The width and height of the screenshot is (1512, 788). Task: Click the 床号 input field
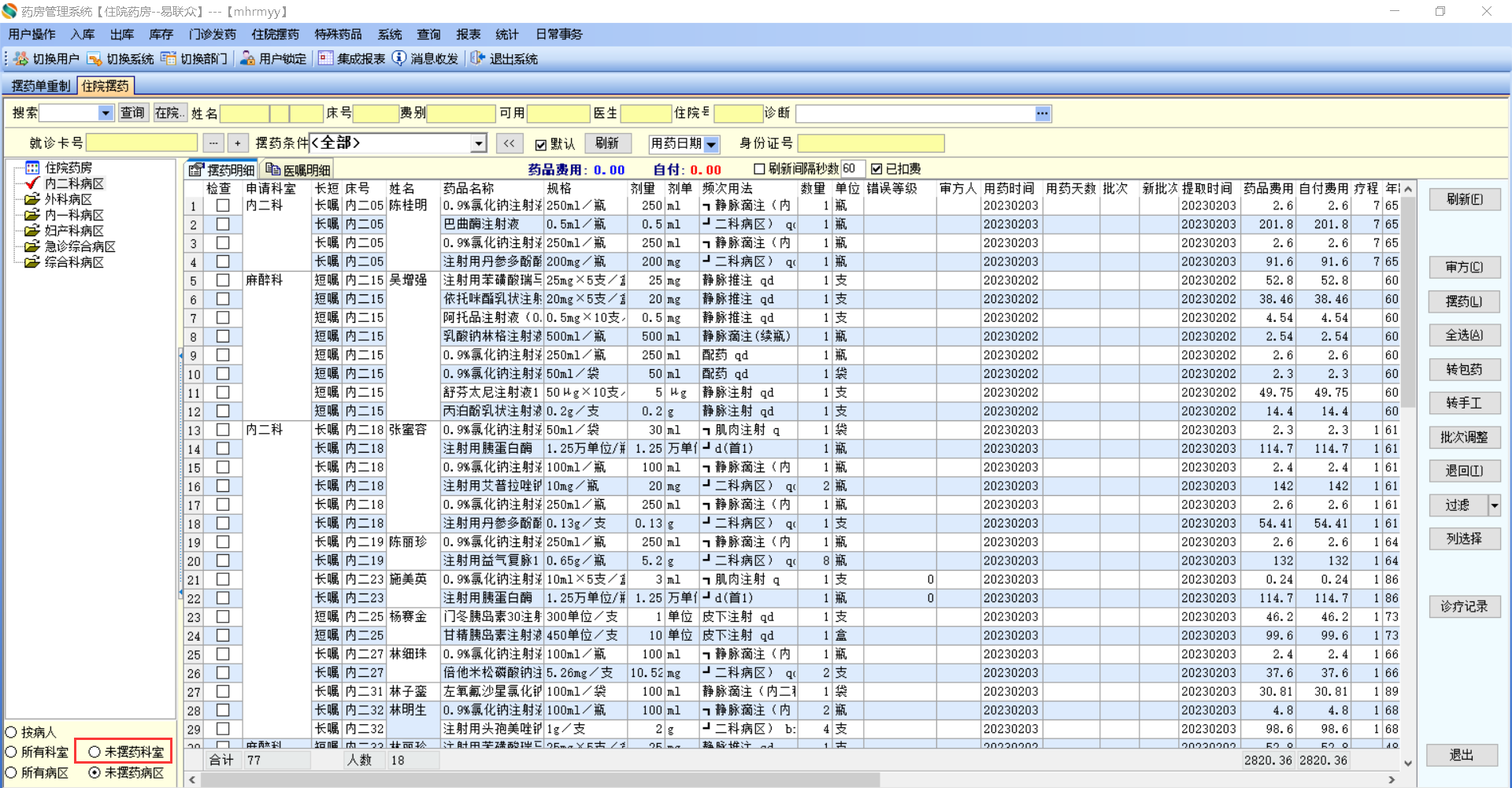coord(376,113)
